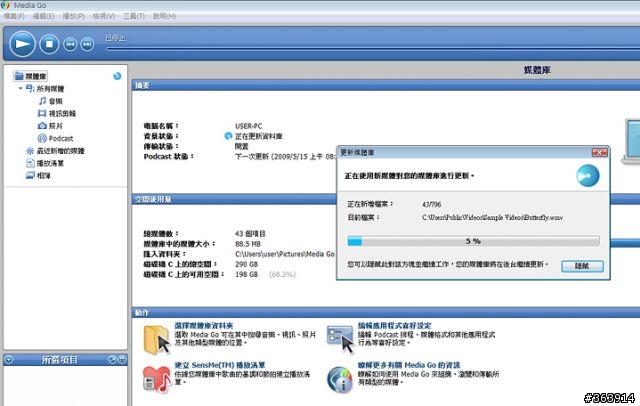Select the 媒體庫 library root folder
This screenshot has height=406, width=640.
point(31,76)
